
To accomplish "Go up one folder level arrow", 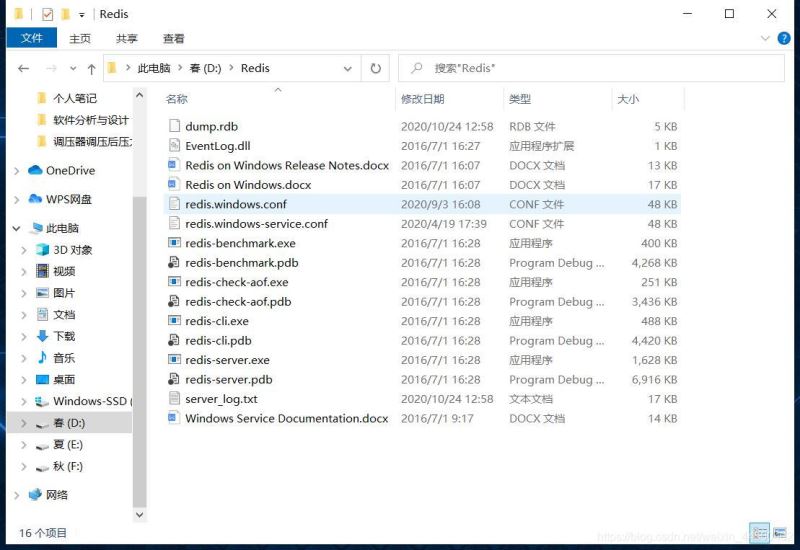I will pyautogui.click(x=91, y=69).
